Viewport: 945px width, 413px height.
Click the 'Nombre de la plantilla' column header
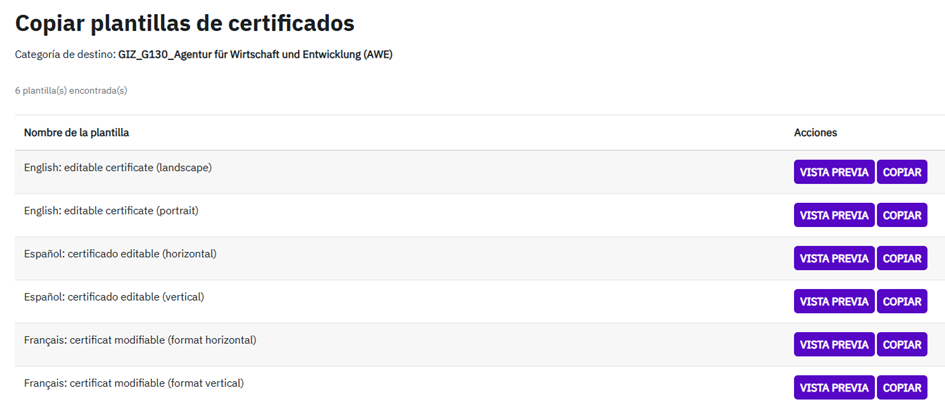76,132
